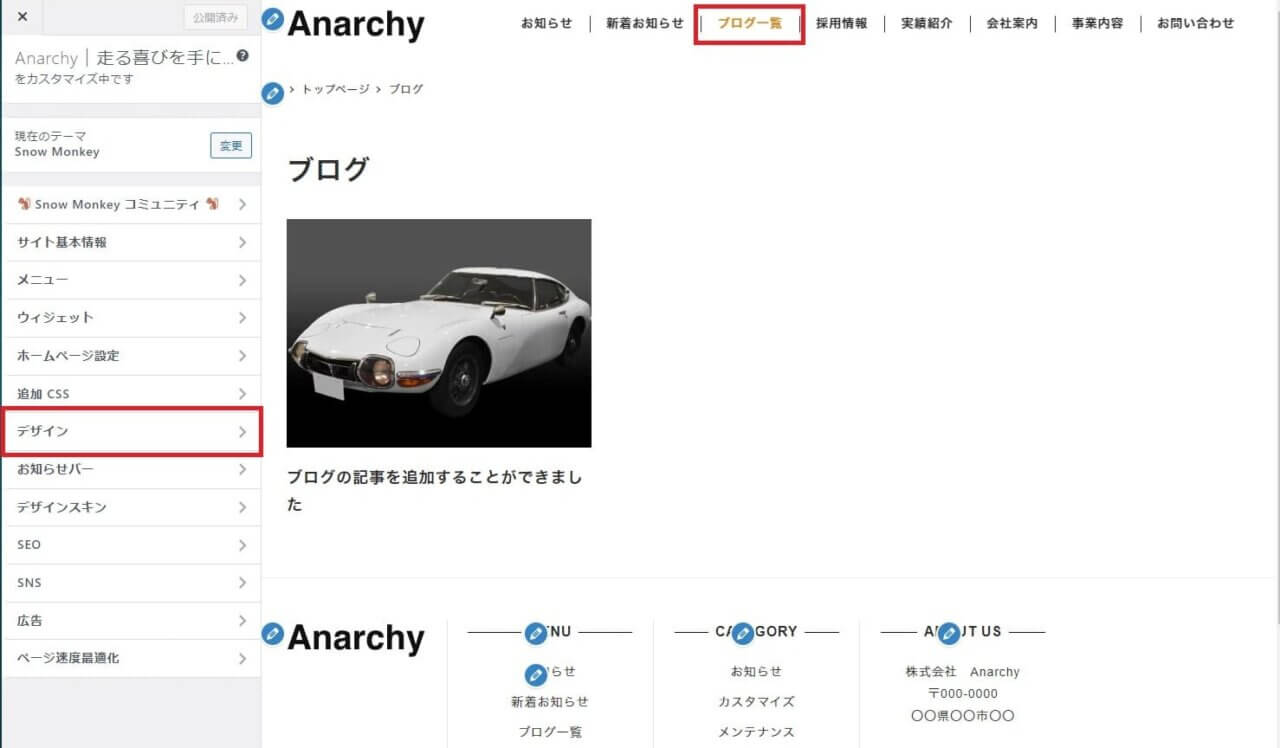Select ブログ一覧 in the header navigation
Viewport: 1280px width, 748px height.
749,24
